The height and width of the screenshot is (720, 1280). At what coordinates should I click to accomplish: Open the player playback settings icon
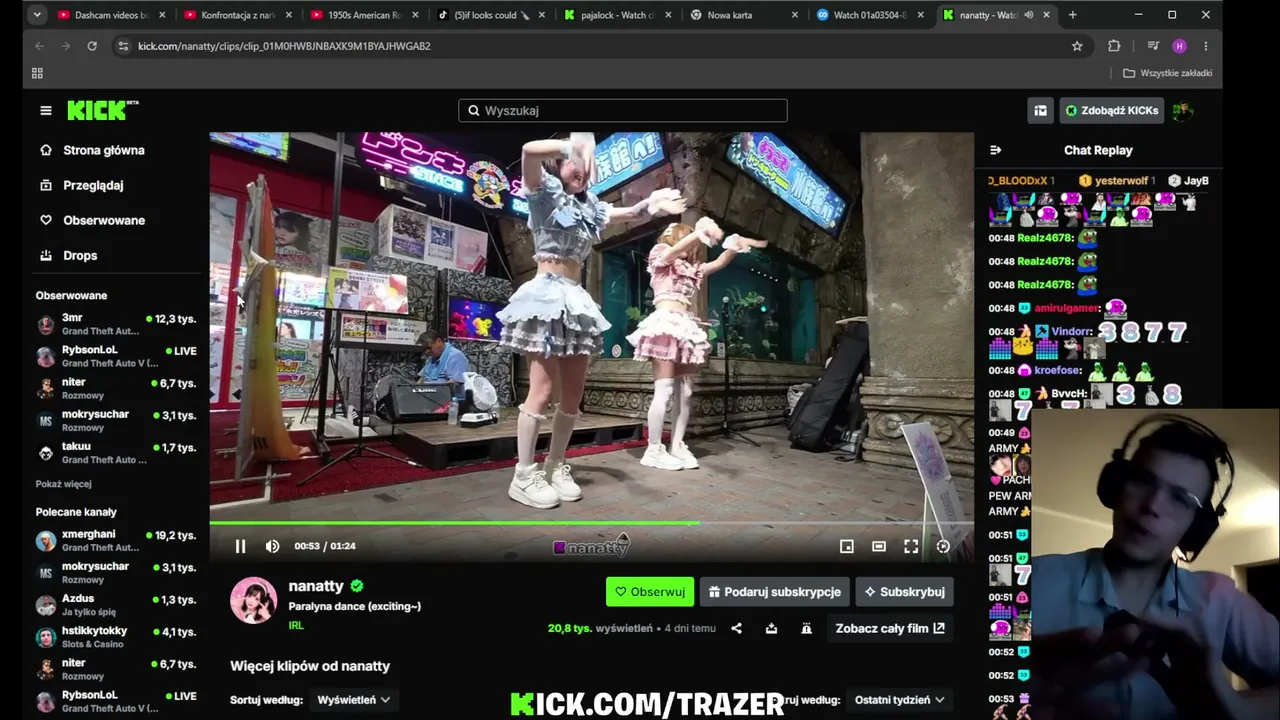943,546
